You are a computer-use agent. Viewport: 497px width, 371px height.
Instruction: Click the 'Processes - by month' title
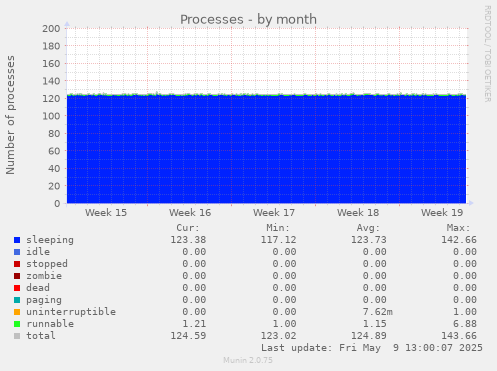coord(248,20)
